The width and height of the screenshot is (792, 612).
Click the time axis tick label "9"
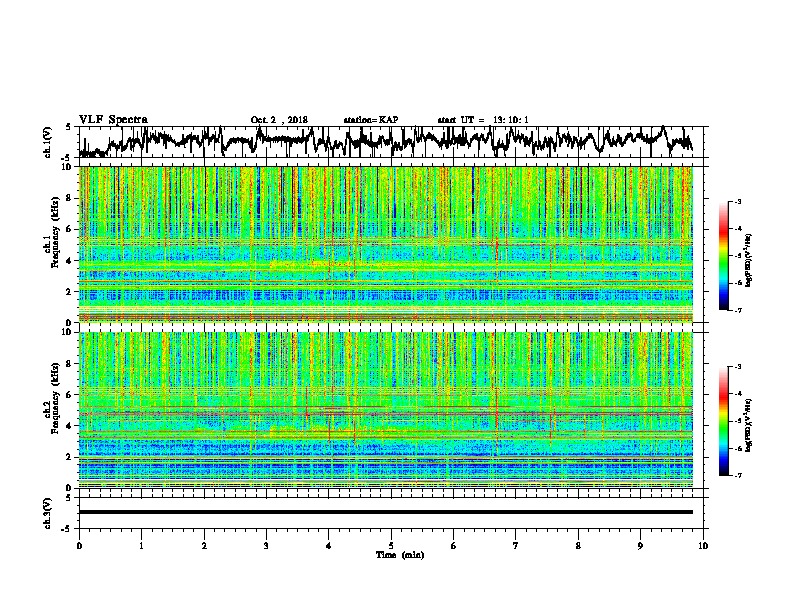640,546
